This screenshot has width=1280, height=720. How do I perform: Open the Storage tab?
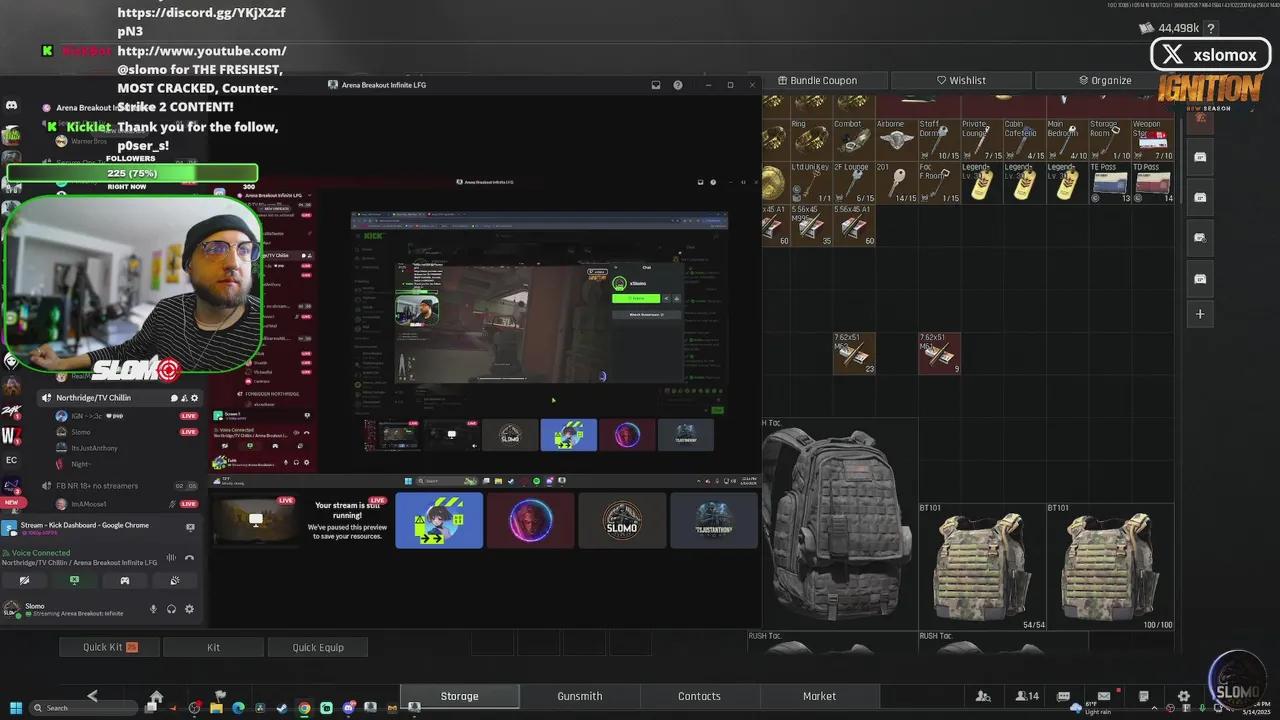[x=459, y=696]
